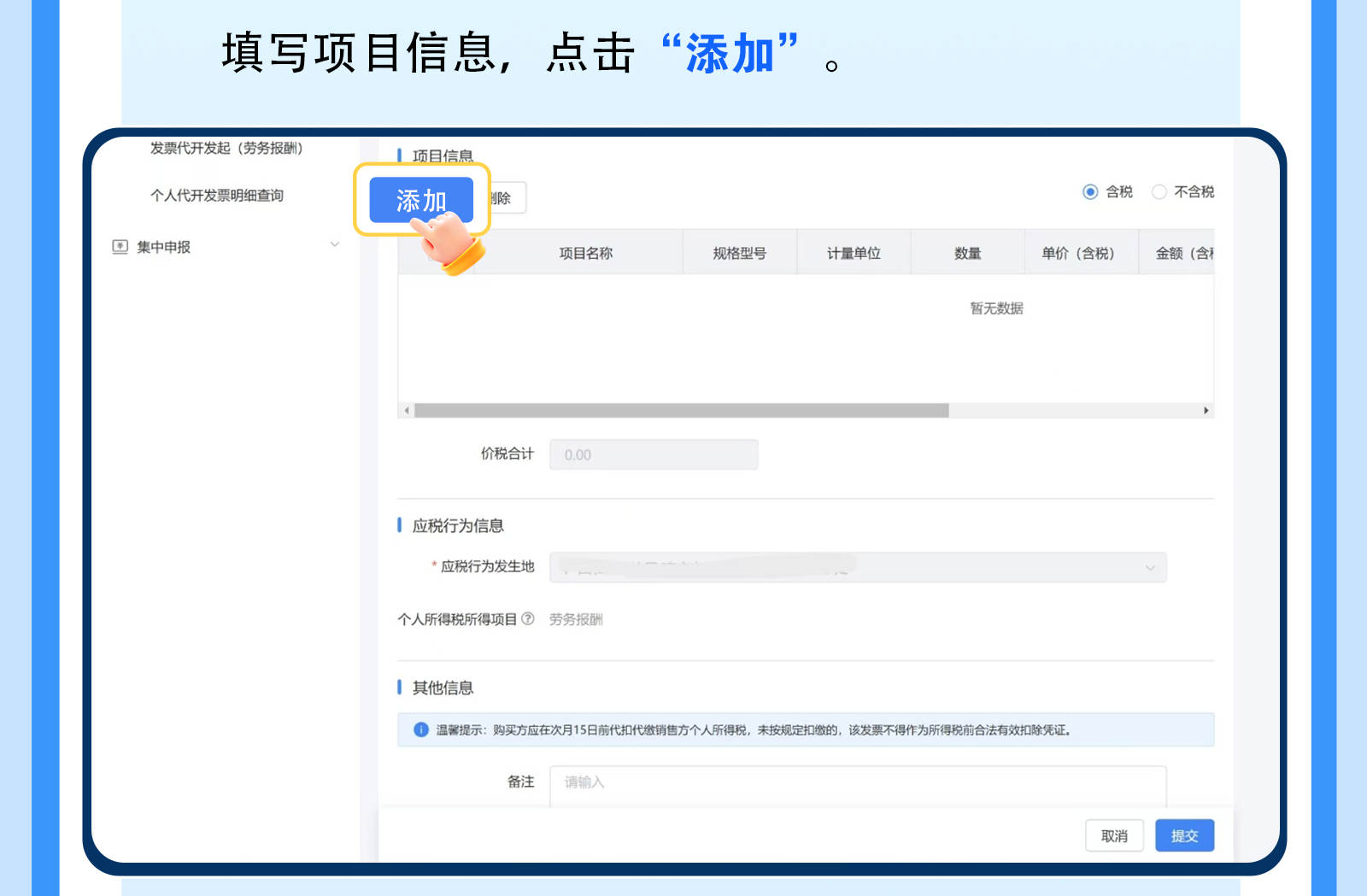This screenshot has width=1367, height=896.
Task: Open the 应税行为发生地 dropdown
Action: [857, 567]
